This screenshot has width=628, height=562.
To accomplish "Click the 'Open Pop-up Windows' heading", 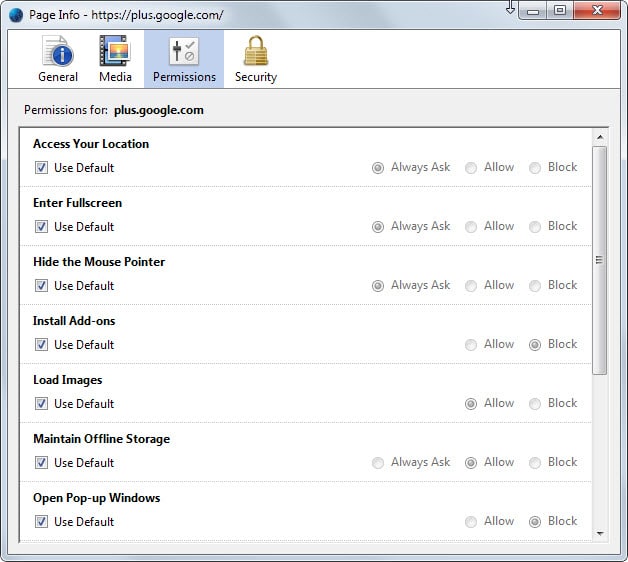I will tap(97, 498).
